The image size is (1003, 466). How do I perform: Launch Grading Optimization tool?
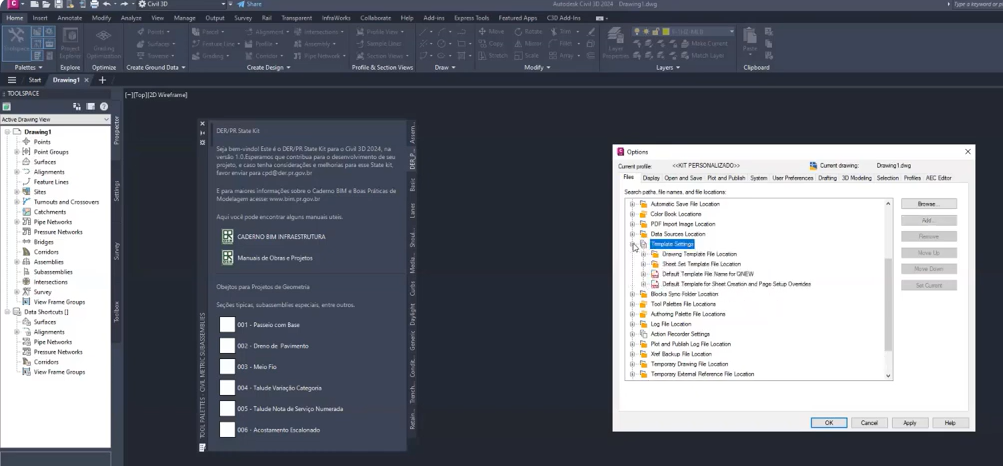point(104,43)
